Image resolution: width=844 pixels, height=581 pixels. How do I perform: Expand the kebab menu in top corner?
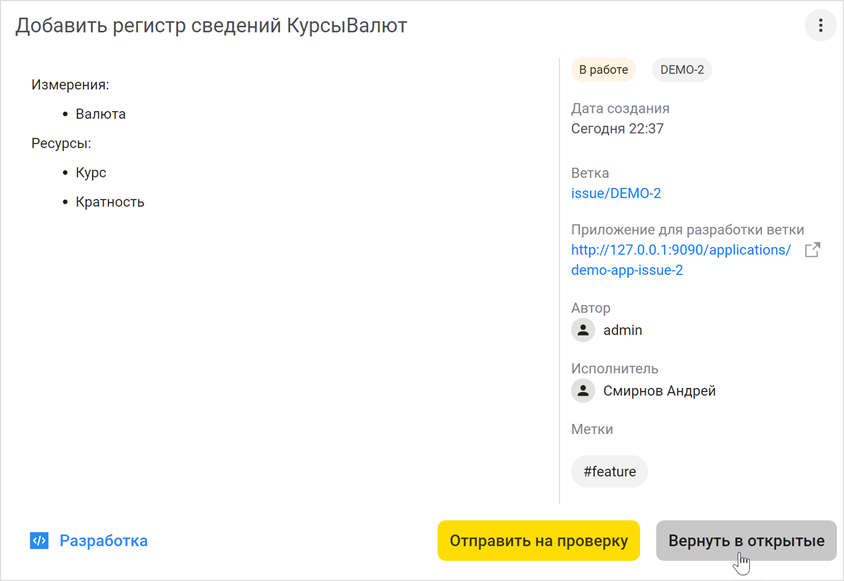click(x=820, y=25)
